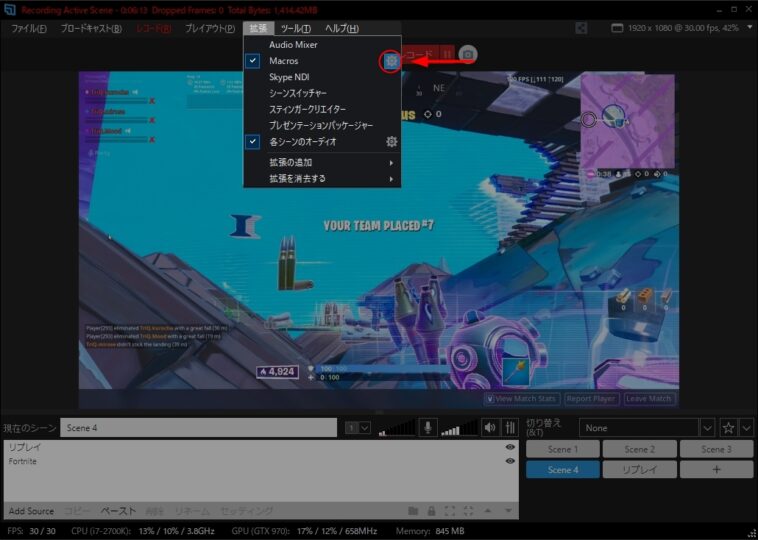The width and height of the screenshot is (758, 540).
Task: Toggle the Macros extension checkbox
Action: pyautogui.click(x=253, y=61)
